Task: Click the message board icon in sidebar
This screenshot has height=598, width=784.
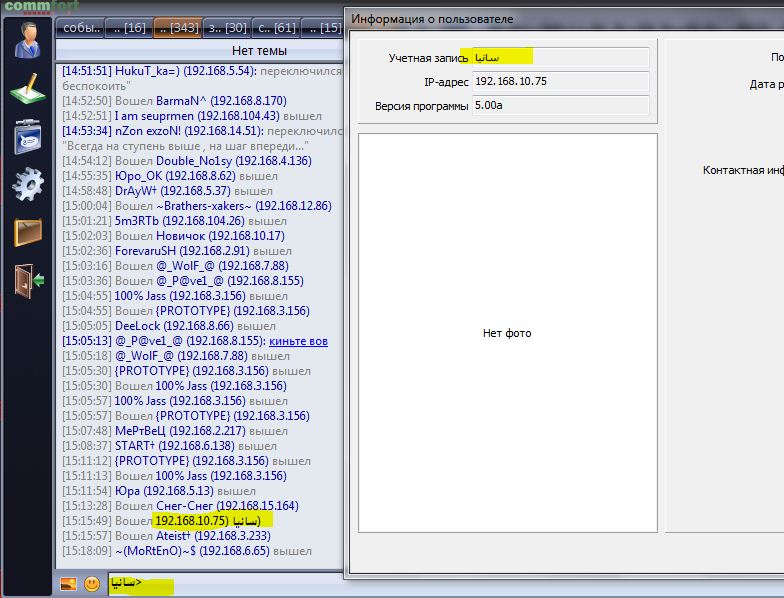Action: coord(27,136)
